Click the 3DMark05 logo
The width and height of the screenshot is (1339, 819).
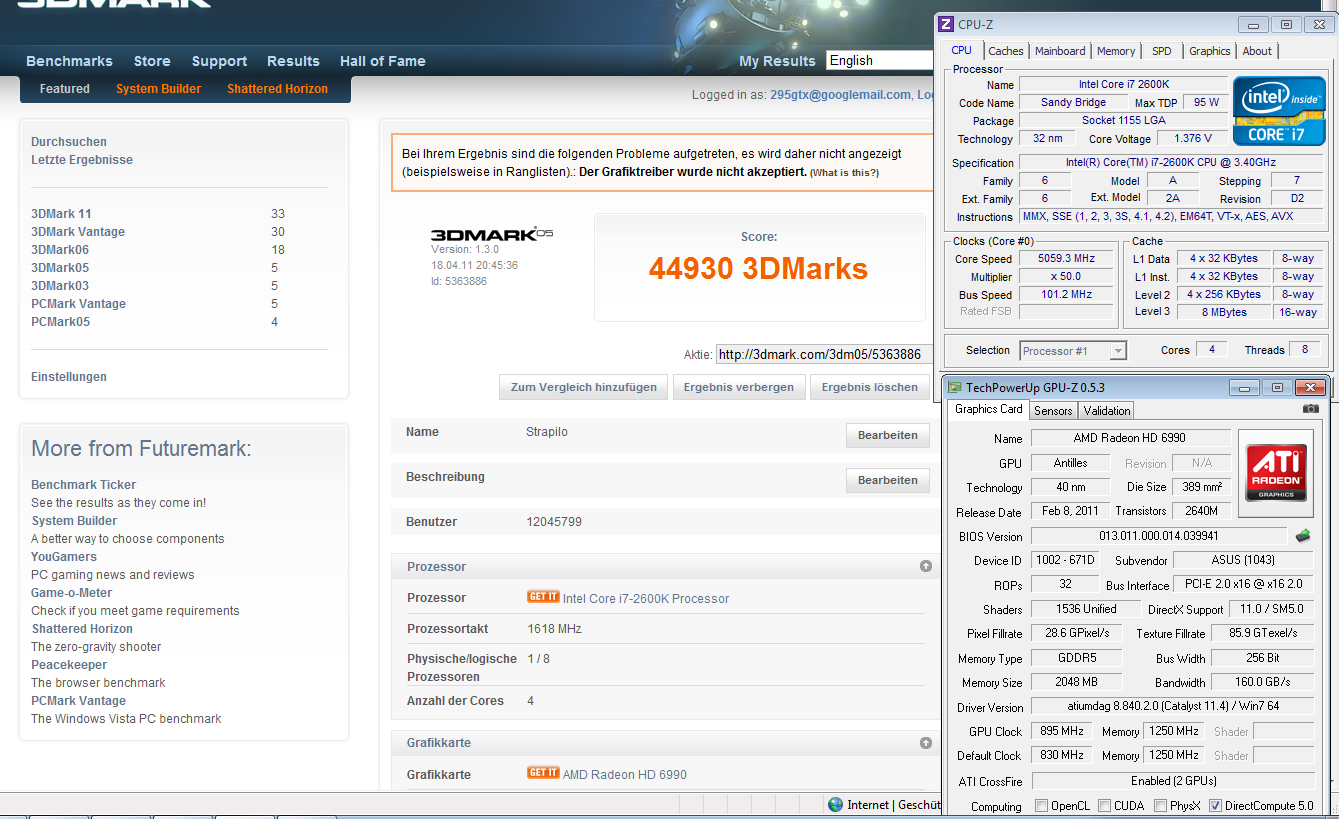[492, 234]
